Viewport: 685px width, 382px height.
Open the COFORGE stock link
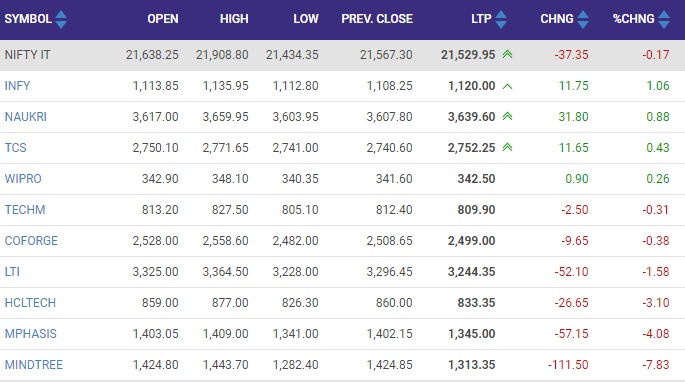(x=31, y=241)
